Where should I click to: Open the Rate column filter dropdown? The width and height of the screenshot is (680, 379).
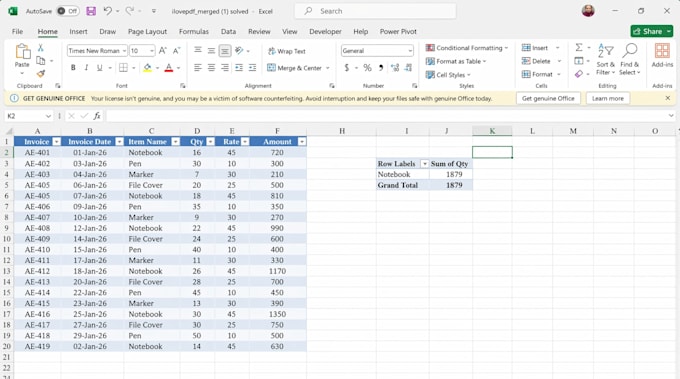point(245,142)
